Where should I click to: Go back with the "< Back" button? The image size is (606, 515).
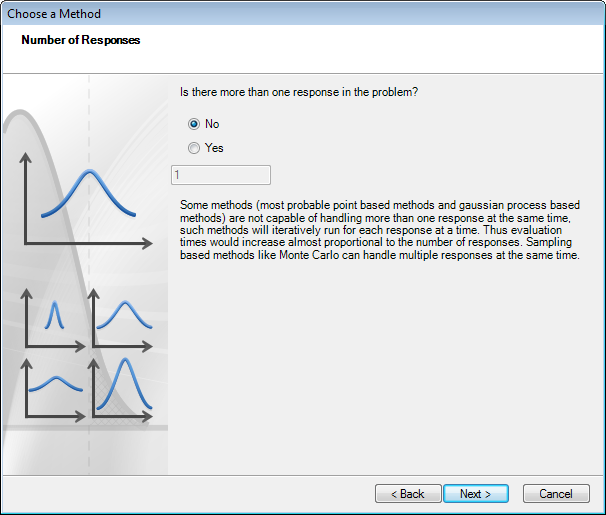pyautogui.click(x=408, y=494)
